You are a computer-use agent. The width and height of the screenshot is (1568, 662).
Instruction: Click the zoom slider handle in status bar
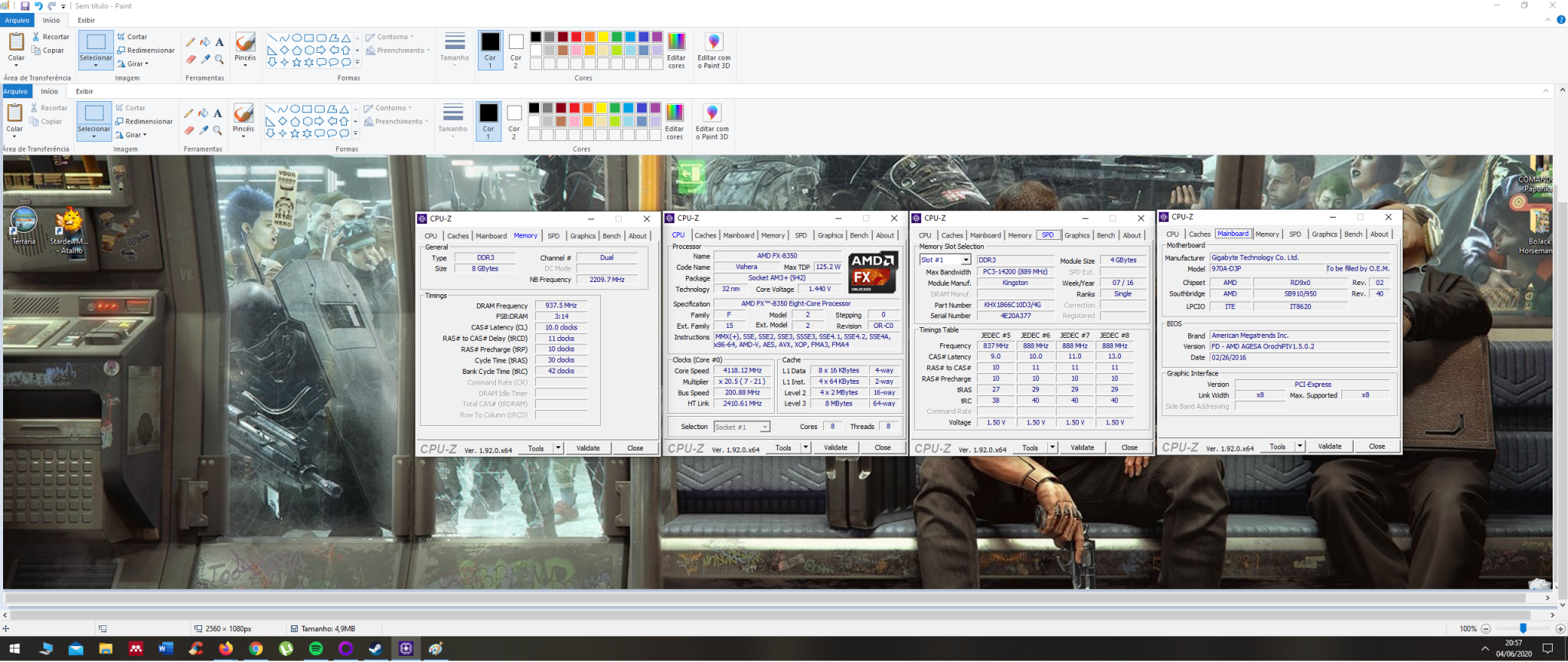(x=1523, y=628)
